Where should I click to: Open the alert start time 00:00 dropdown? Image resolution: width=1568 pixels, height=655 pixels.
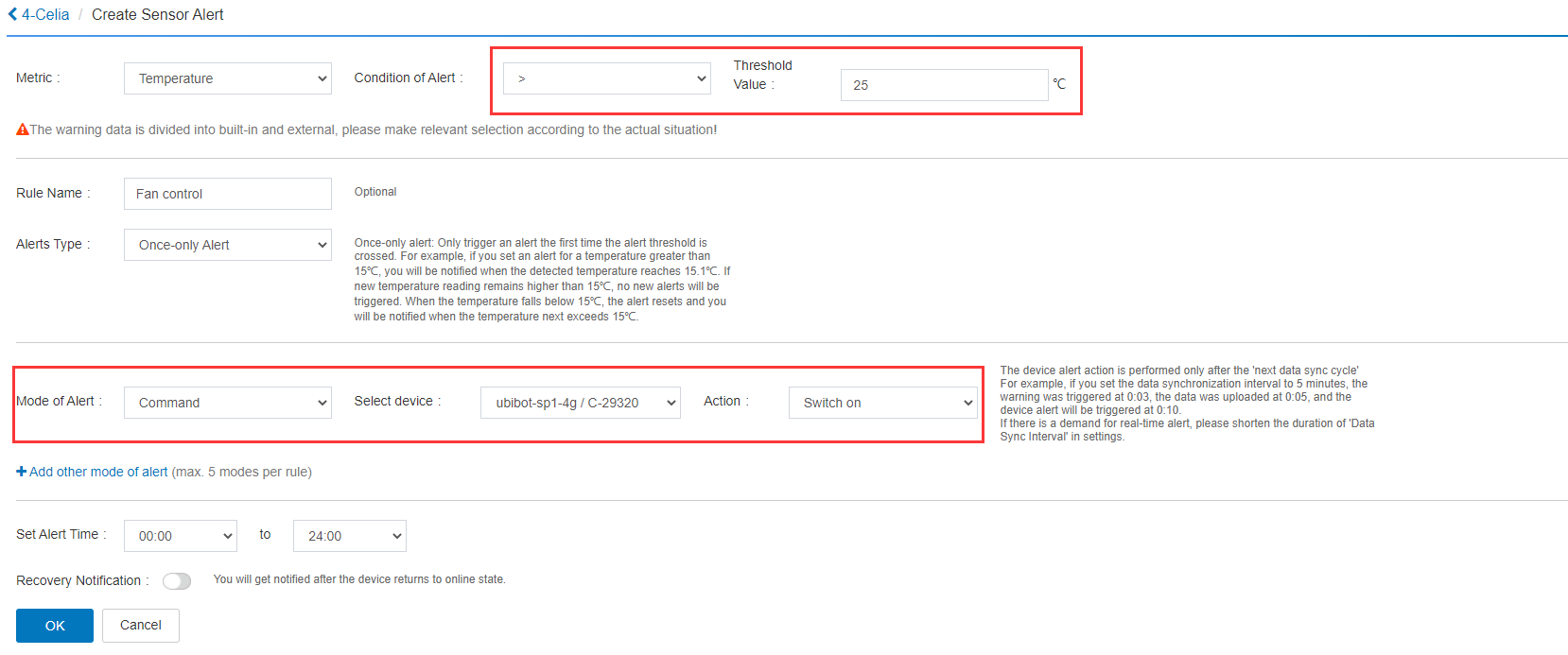coord(181,536)
